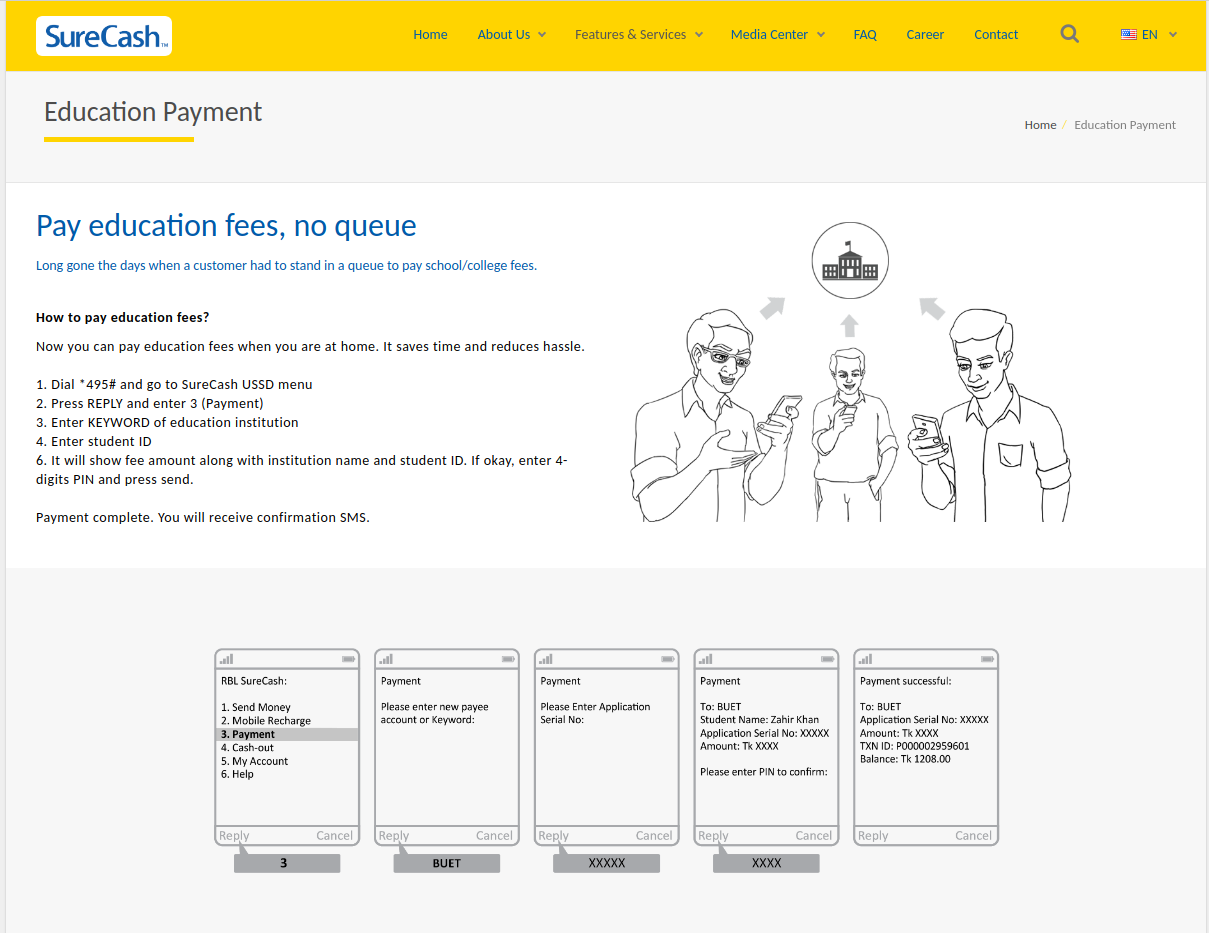The width and height of the screenshot is (1209, 933).
Task: Select '5. My Account' in the phone menu
Action: (x=254, y=761)
